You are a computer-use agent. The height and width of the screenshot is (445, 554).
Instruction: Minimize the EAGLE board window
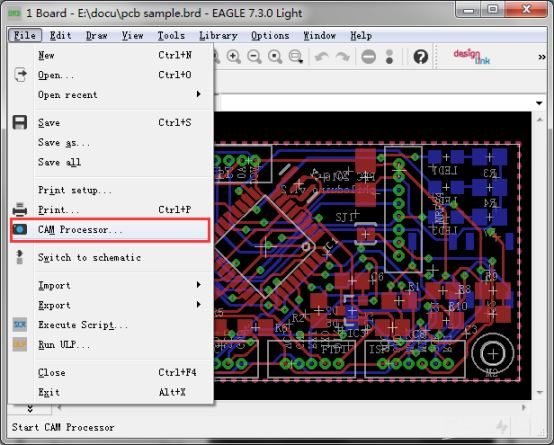point(468,10)
